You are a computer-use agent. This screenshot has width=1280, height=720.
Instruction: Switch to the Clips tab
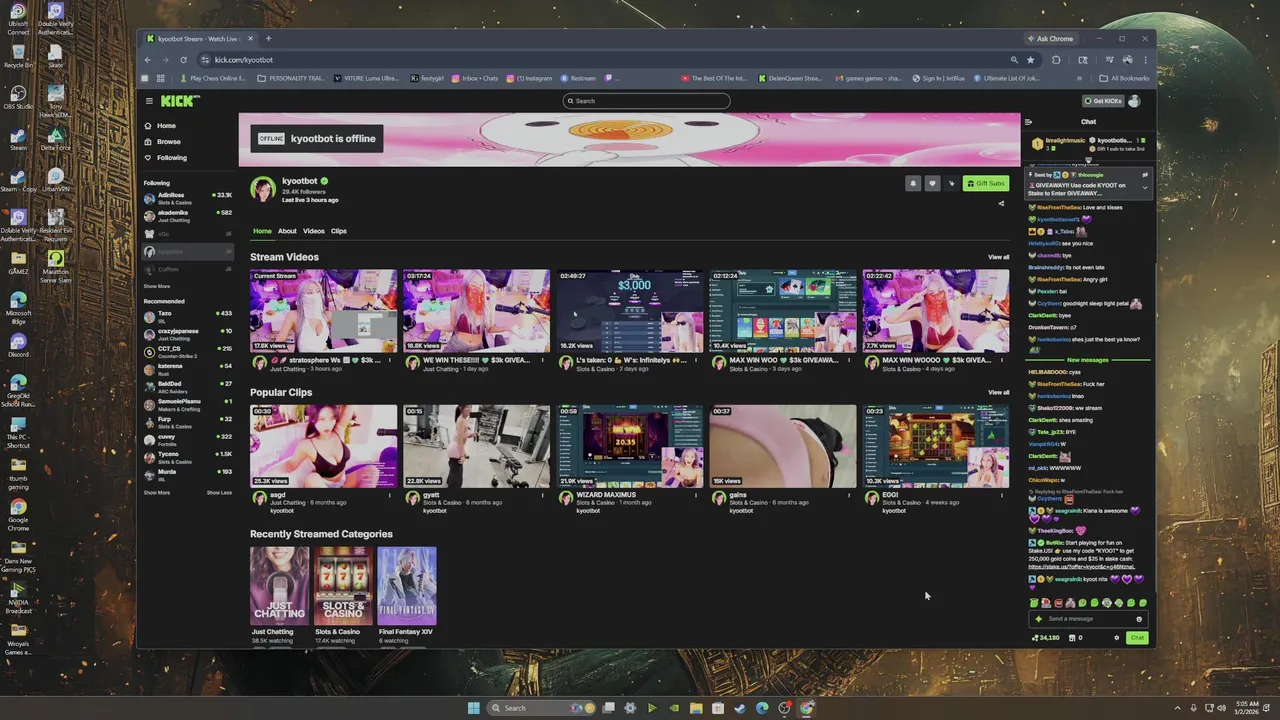click(x=339, y=231)
